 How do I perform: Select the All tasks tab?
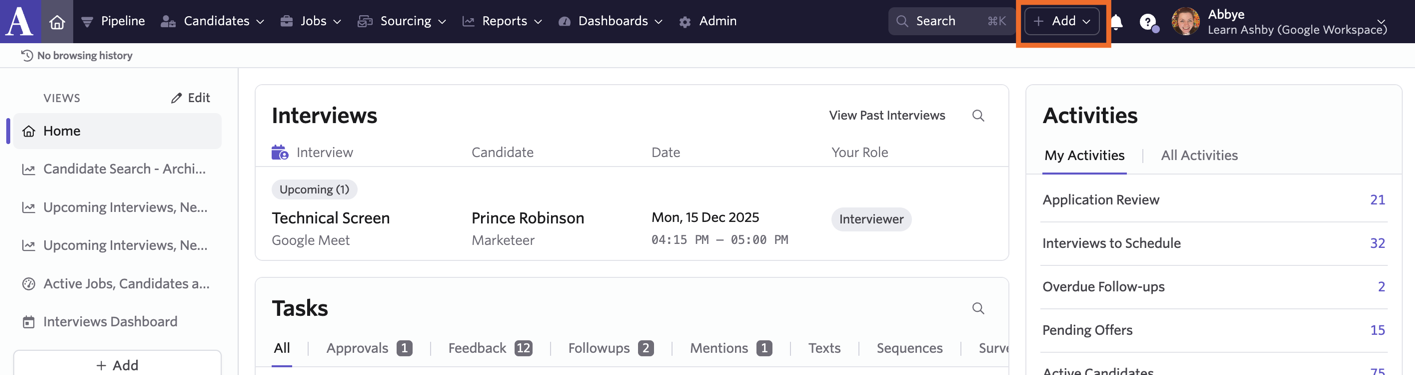282,348
